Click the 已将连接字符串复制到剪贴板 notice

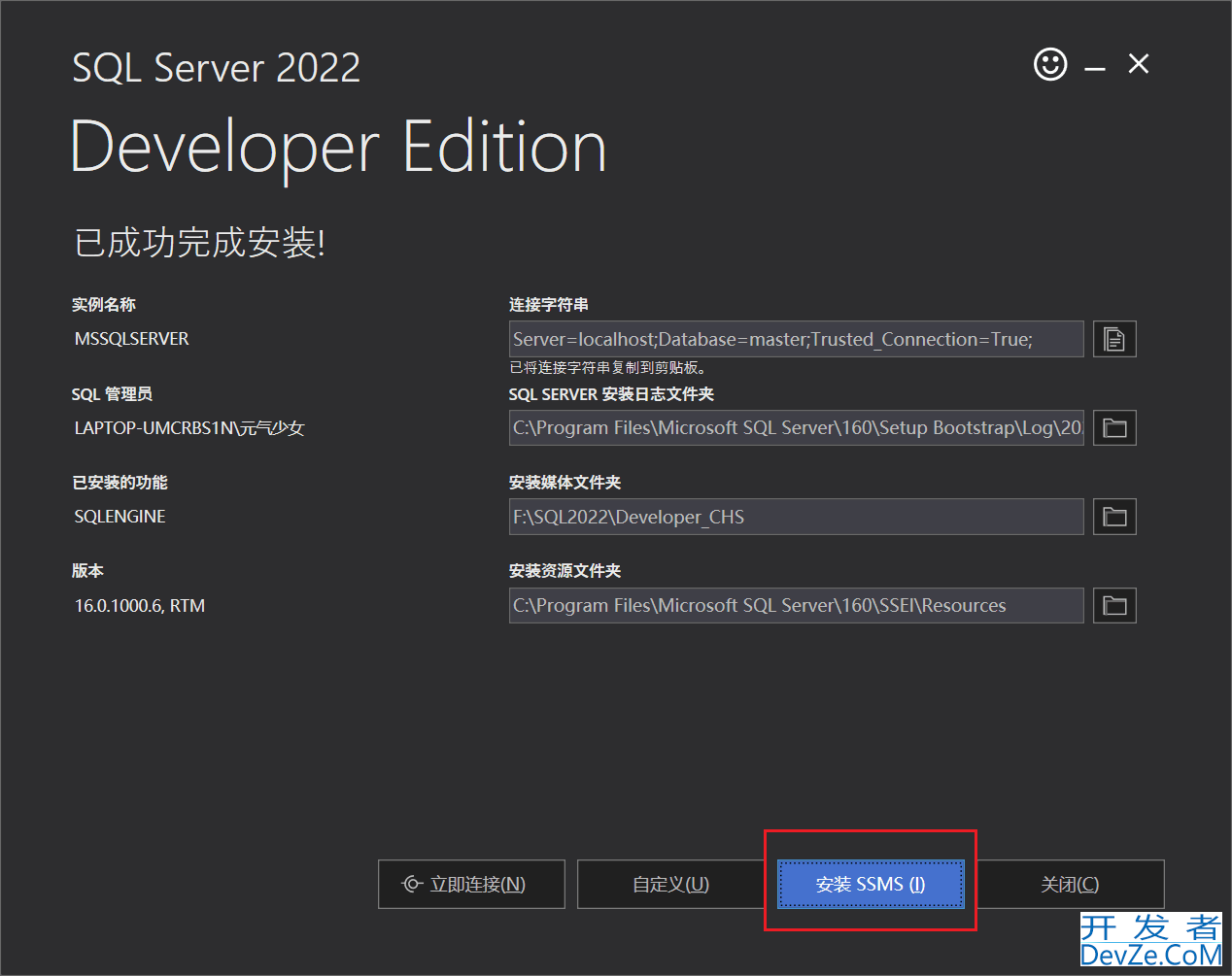point(607,368)
